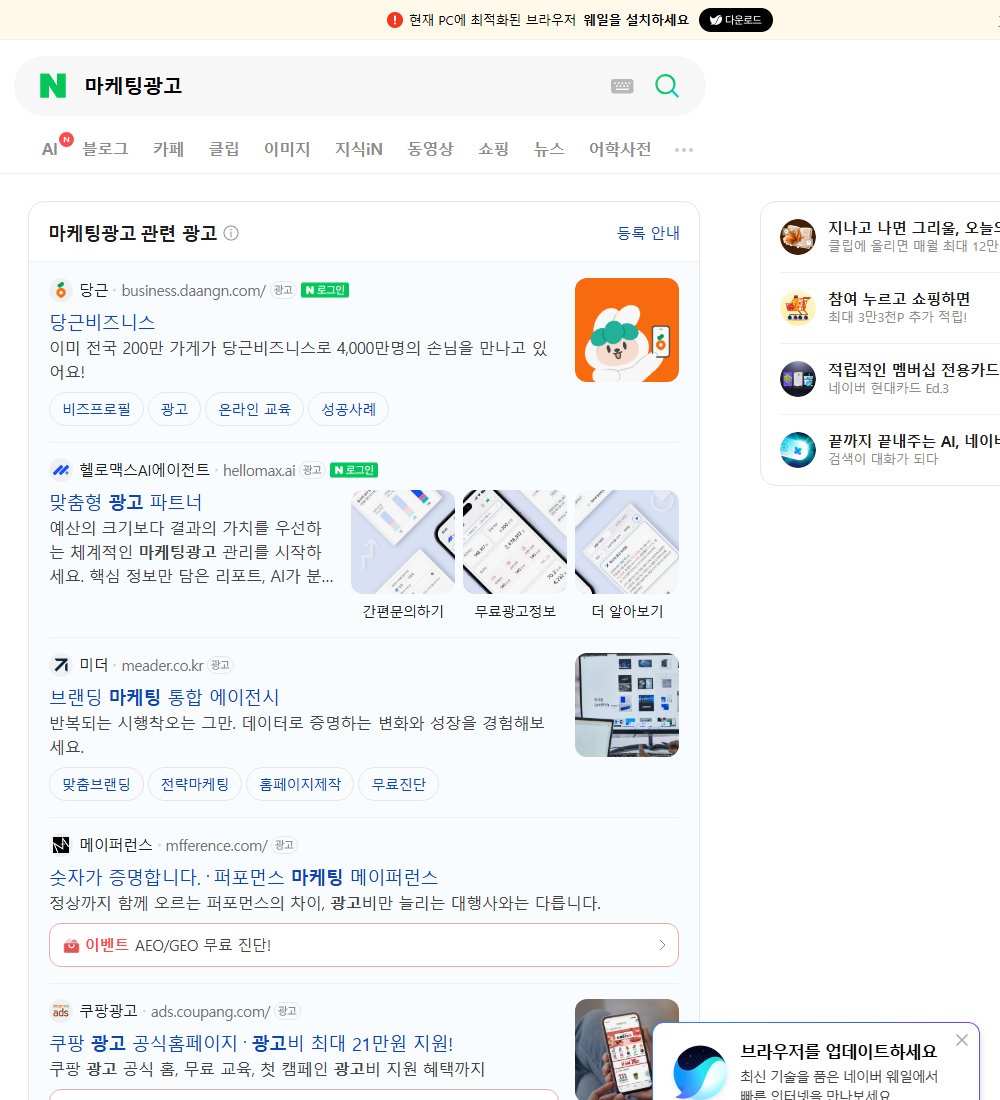Screen dimensions: 1000x1100
Task: Click the search input containing 마케팅광고
Action: [340, 86]
